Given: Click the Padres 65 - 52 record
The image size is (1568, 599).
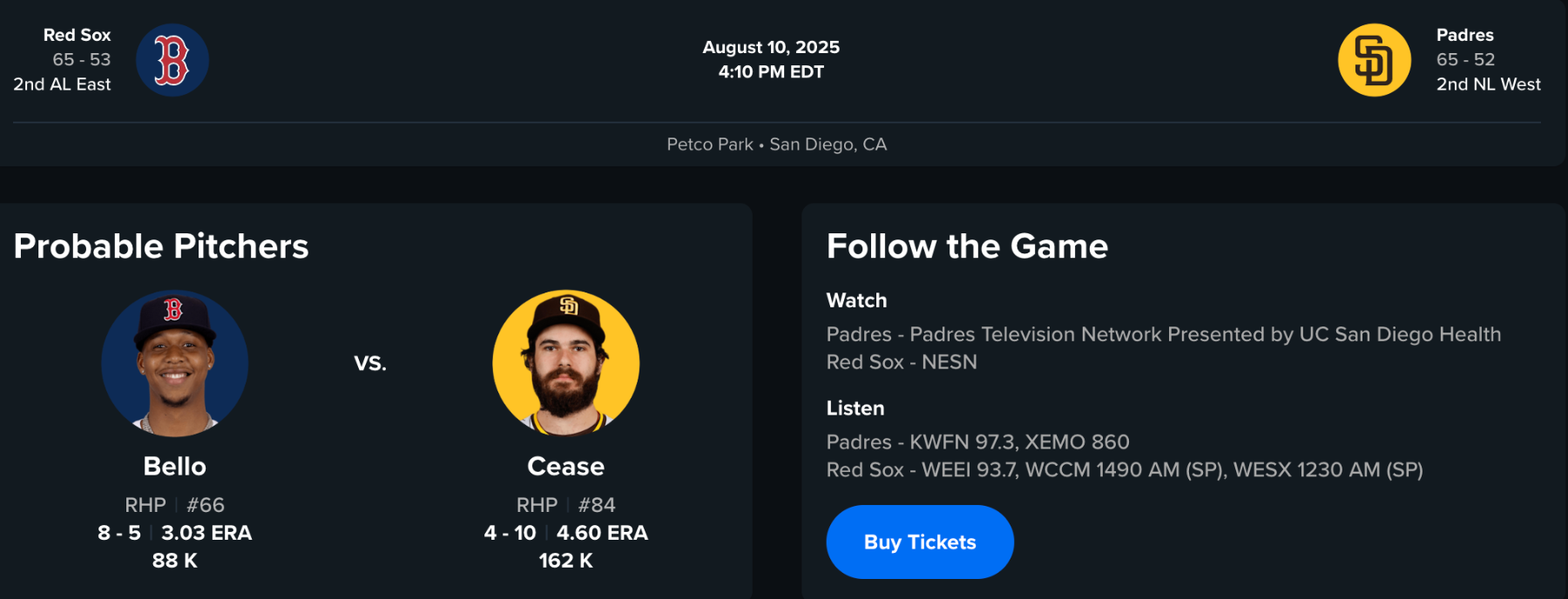Looking at the screenshot, I should click(x=1466, y=59).
